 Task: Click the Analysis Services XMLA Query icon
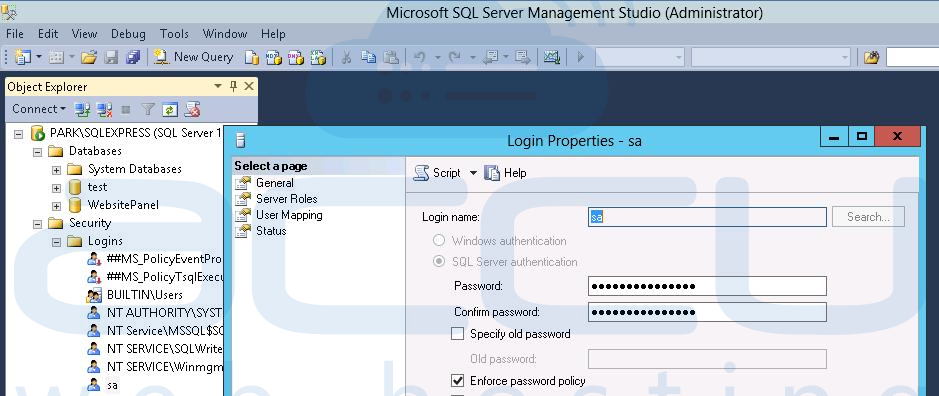pyautogui.click(x=318, y=58)
